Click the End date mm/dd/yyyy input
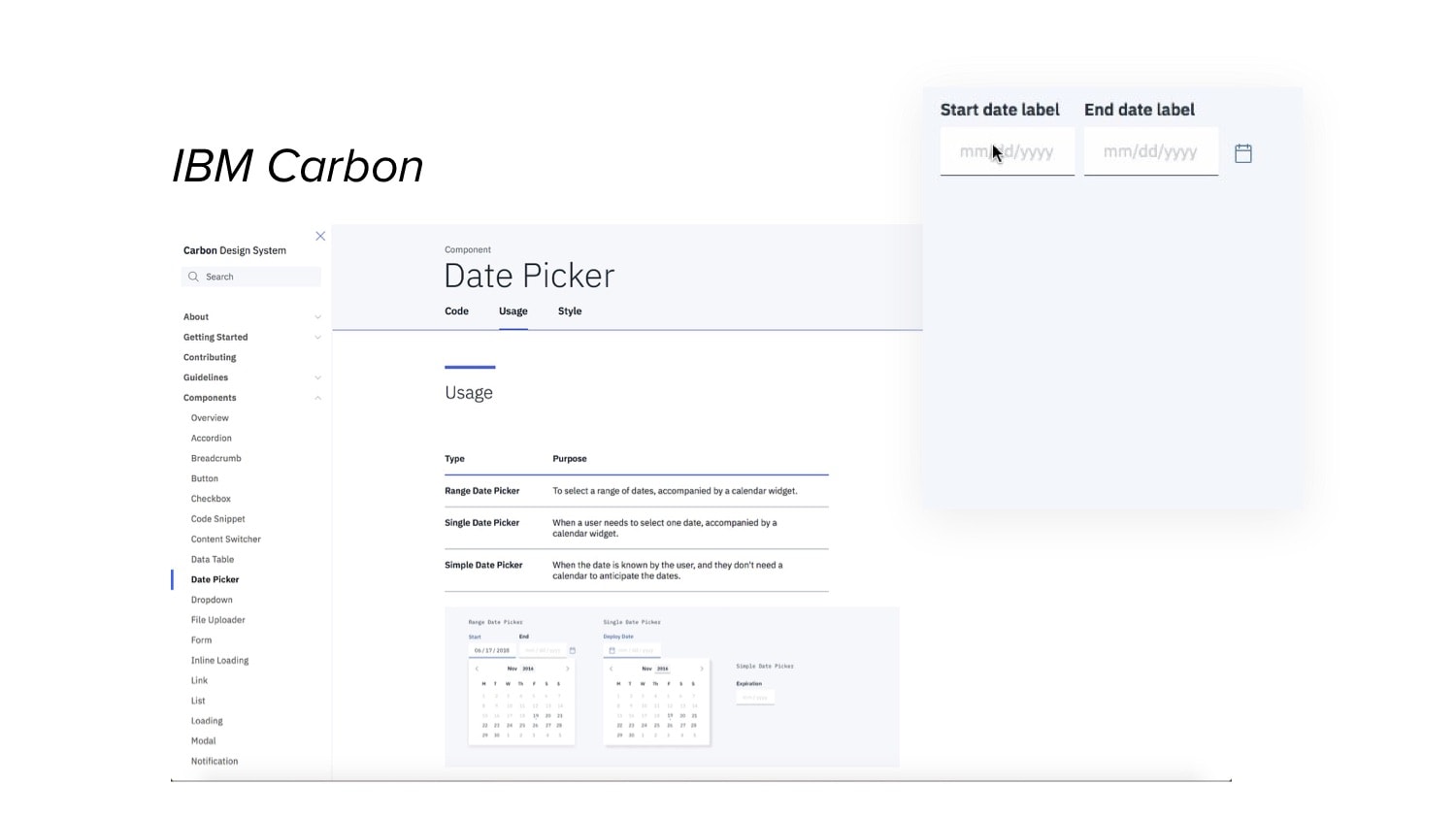The width and height of the screenshot is (1456, 818). (1150, 151)
